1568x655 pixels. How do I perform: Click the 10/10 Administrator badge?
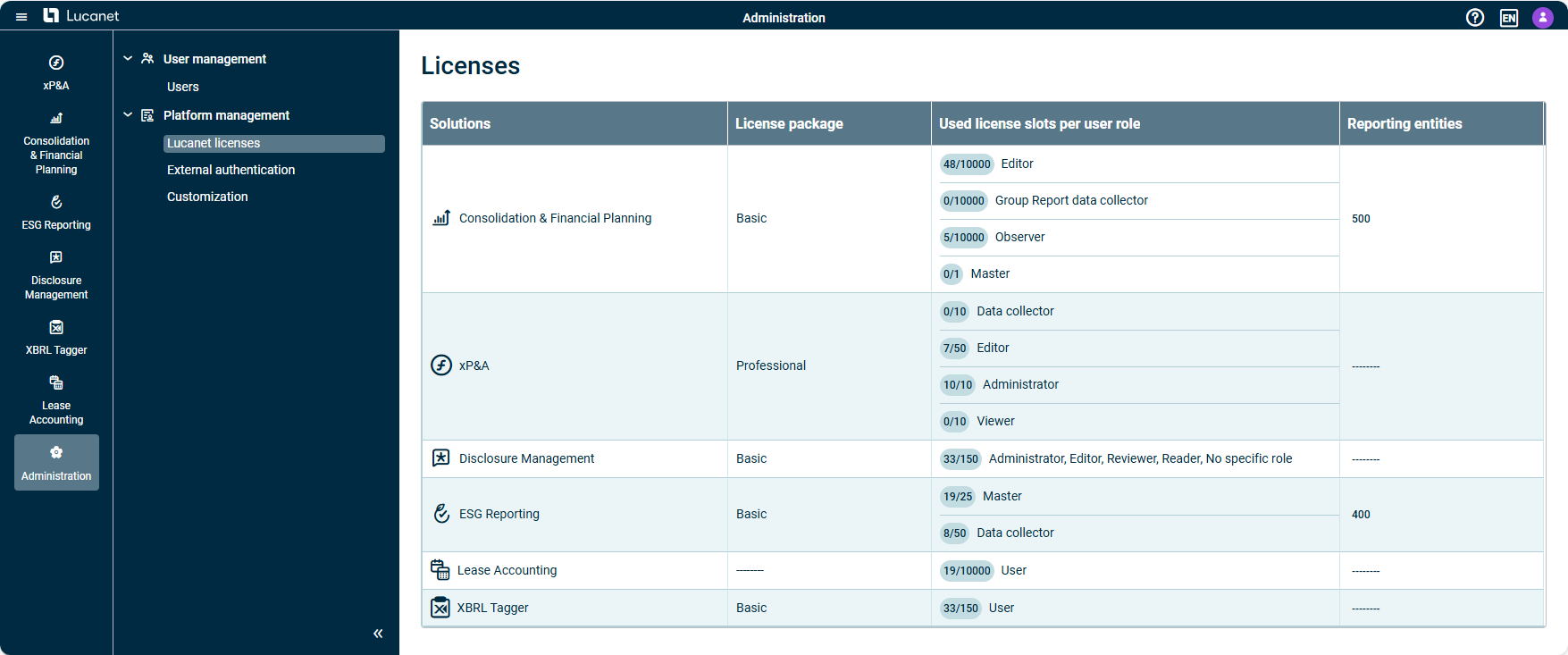(x=958, y=384)
